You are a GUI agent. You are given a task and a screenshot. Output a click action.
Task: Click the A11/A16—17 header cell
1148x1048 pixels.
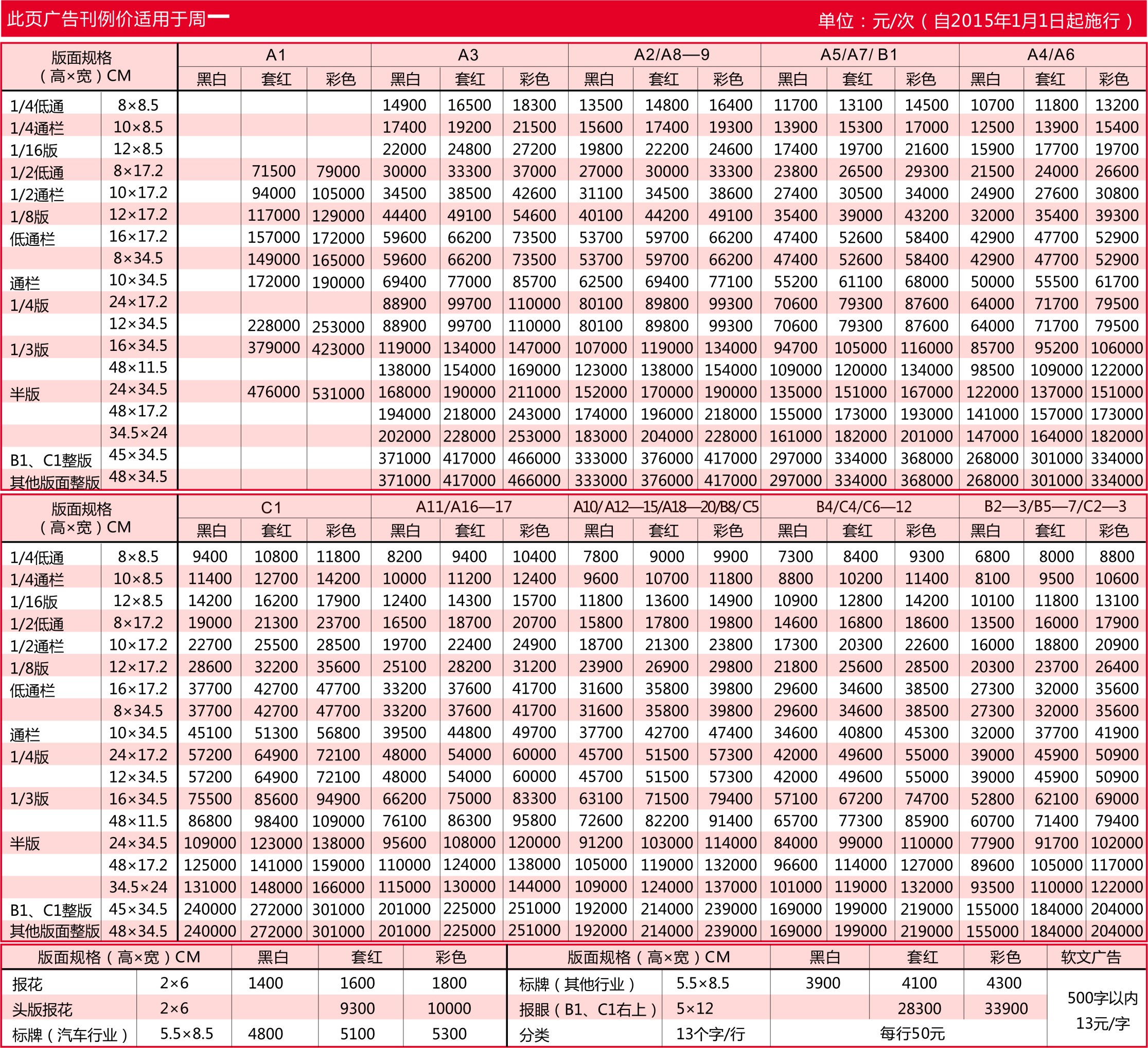coord(464,507)
